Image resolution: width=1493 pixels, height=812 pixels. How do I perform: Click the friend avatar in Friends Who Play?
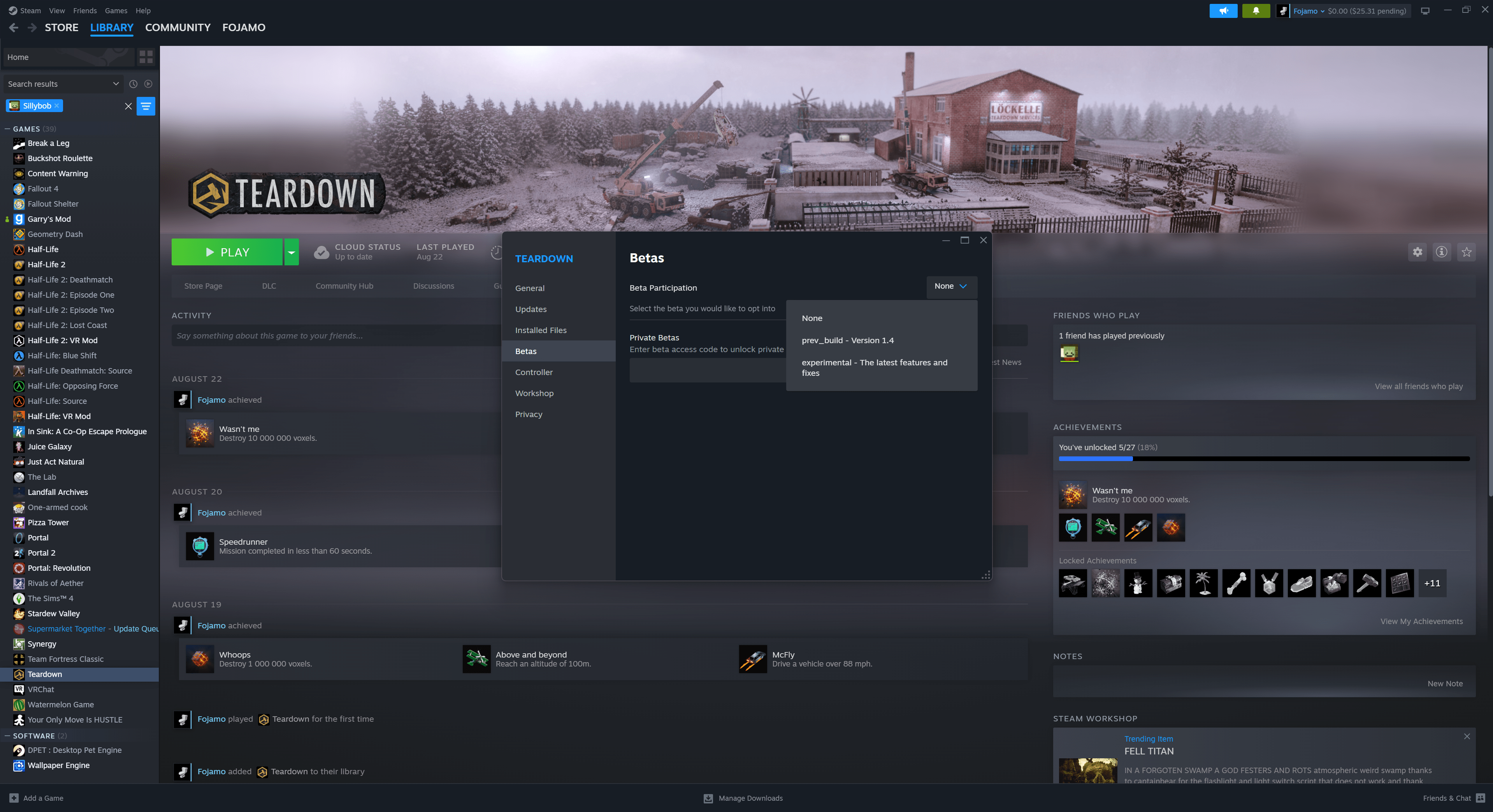tap(1069, 353)
